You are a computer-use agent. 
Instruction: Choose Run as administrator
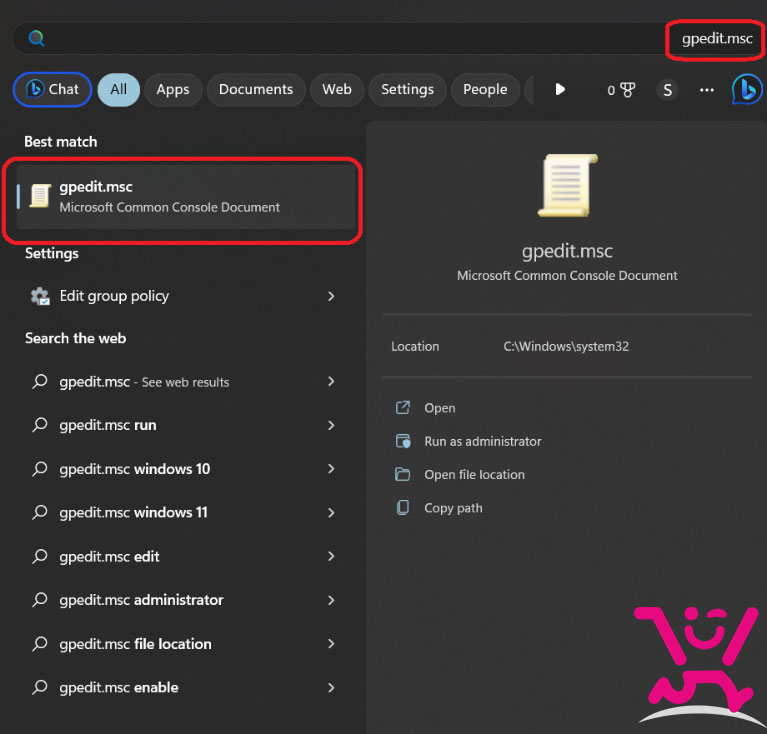point(483,442)
